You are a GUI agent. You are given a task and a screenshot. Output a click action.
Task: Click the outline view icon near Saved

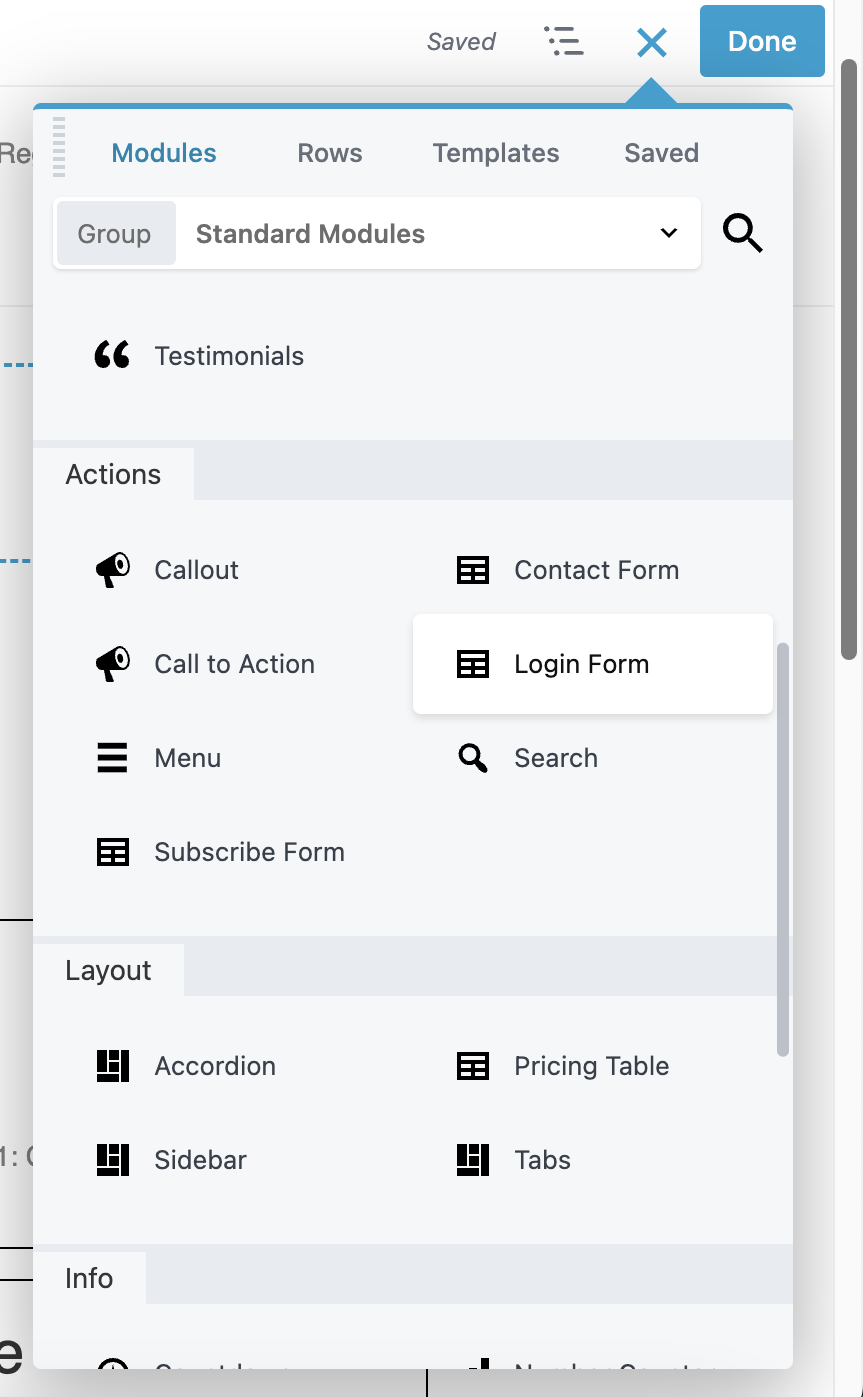click(564, 41)
